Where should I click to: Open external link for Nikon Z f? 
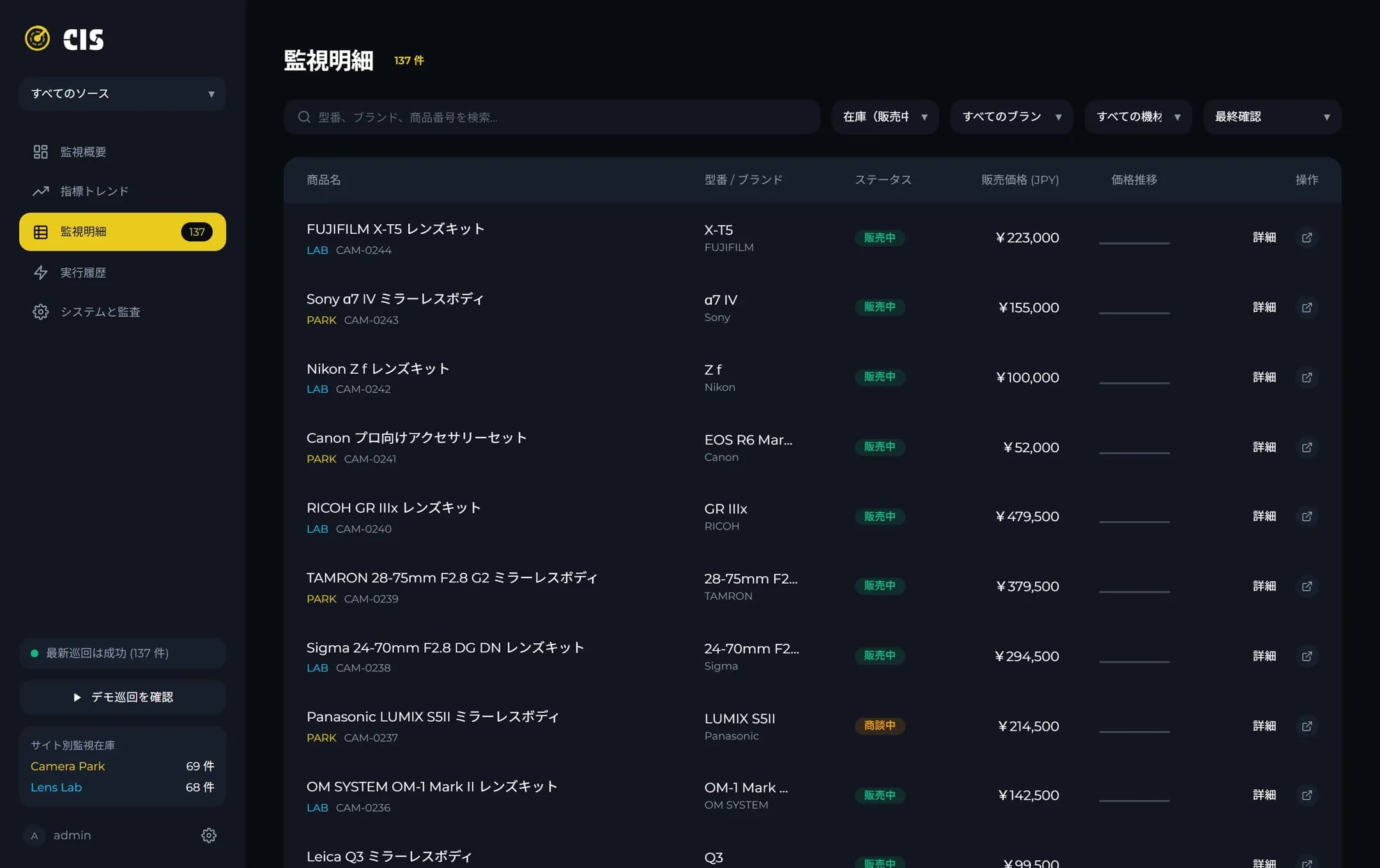coord(1307,377)
